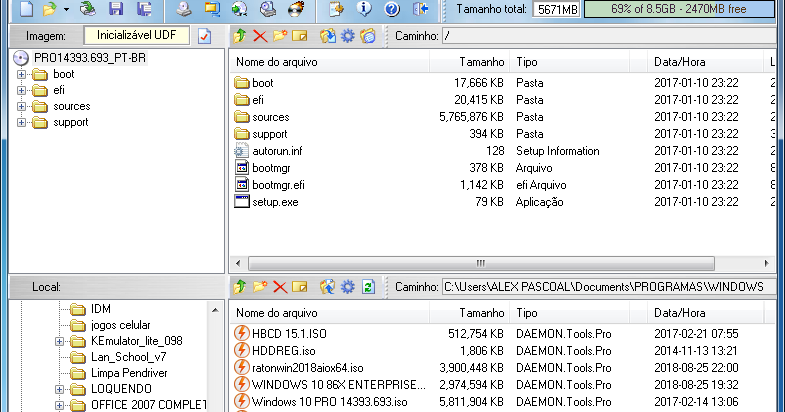This screenshot has width=785, height=412.
Task: Click red X delete in Local toolbar
Action: pyautogui.click(x=280, y=287)
